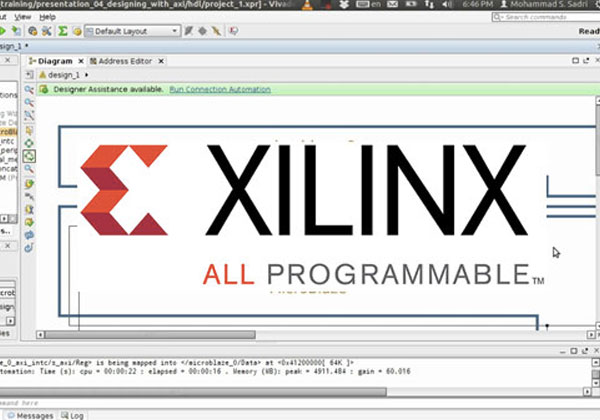
Task: Click the Designer Assistance icon in green banner
Action: tap(44, 90)
